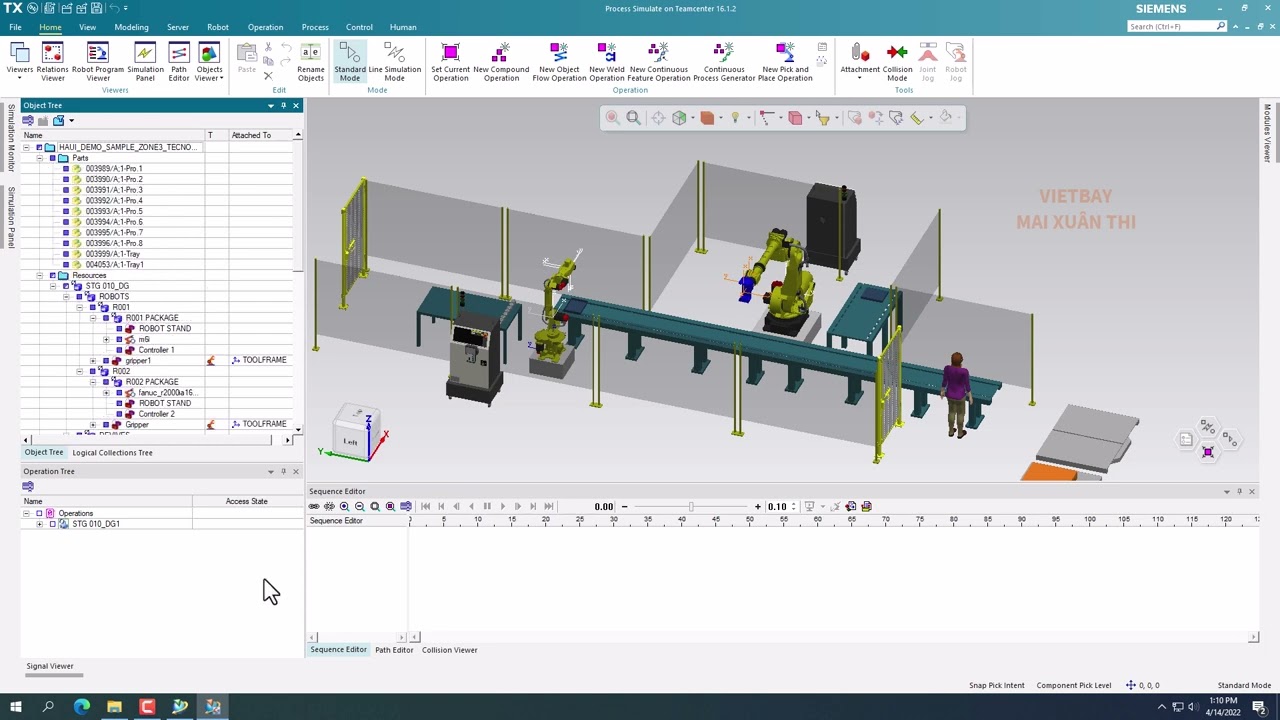
Task: Create a New Weld Operation
Action: 607,62
